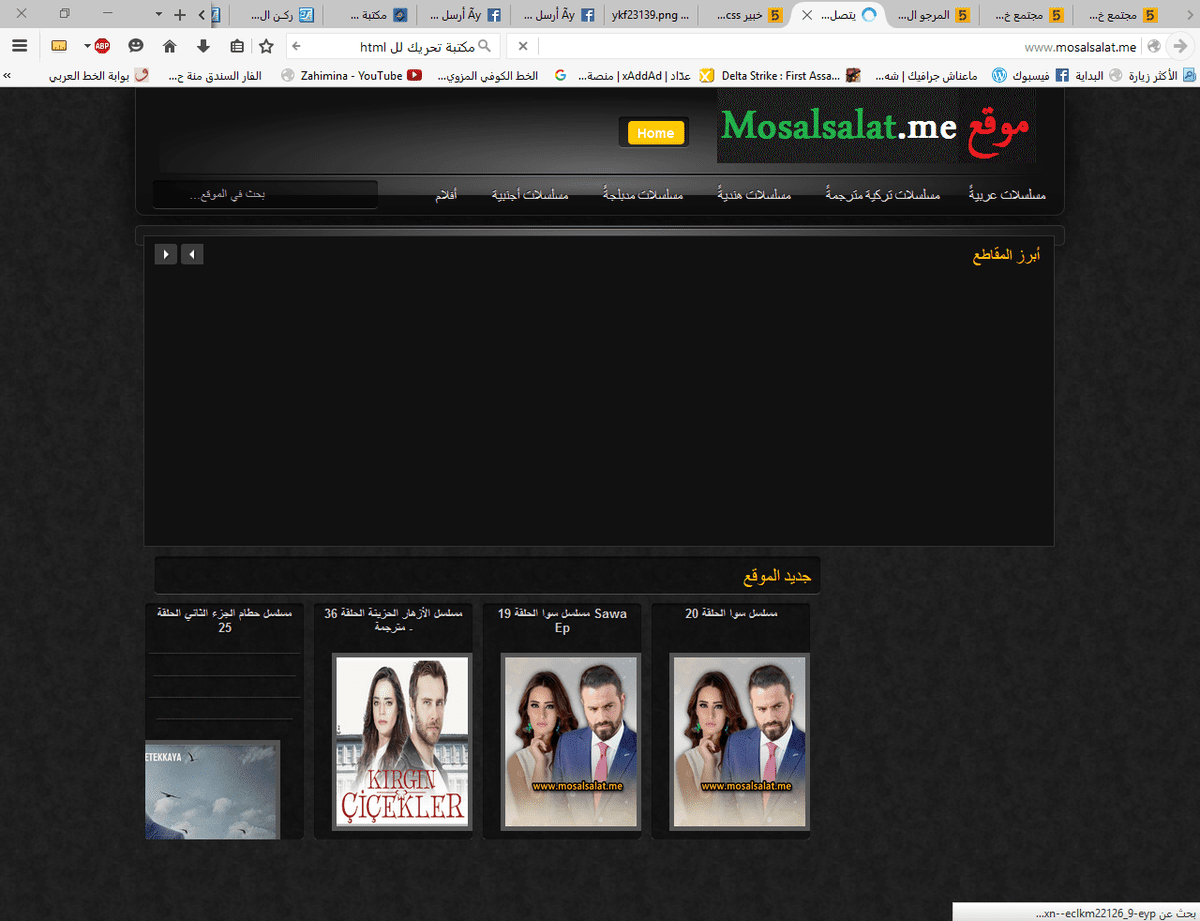Click the search go arrow in search box
Screen dimensions: 1200x921
296,46
